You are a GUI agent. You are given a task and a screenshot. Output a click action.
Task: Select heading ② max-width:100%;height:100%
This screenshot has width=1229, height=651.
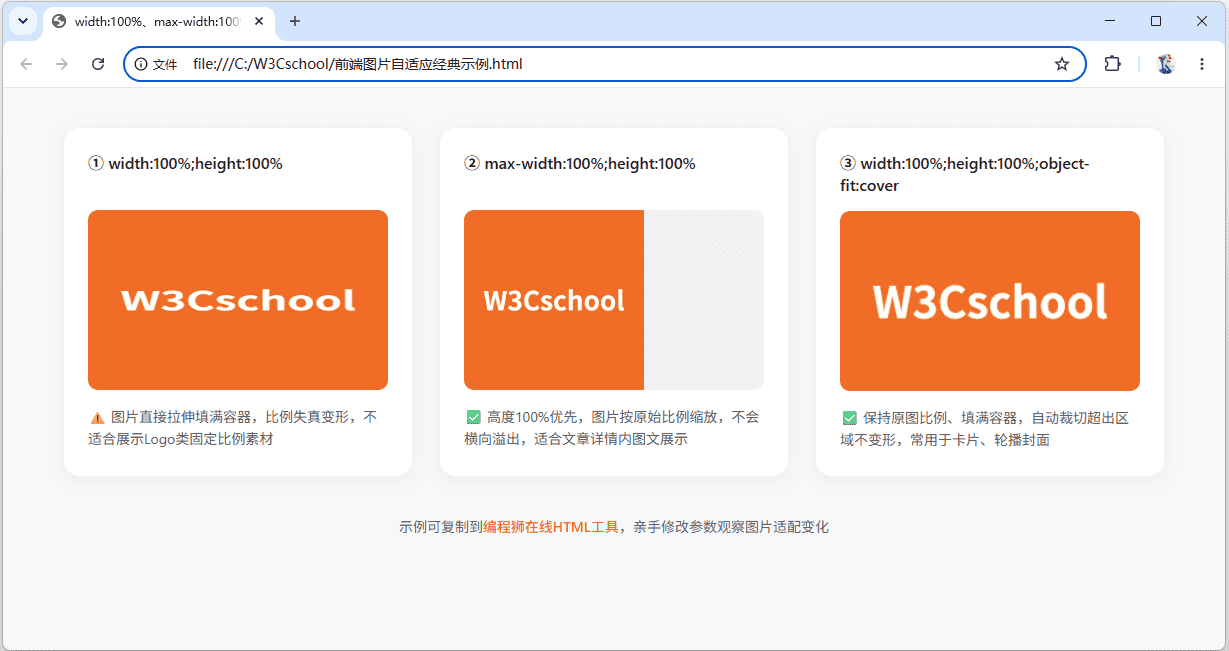coord(580,164)
